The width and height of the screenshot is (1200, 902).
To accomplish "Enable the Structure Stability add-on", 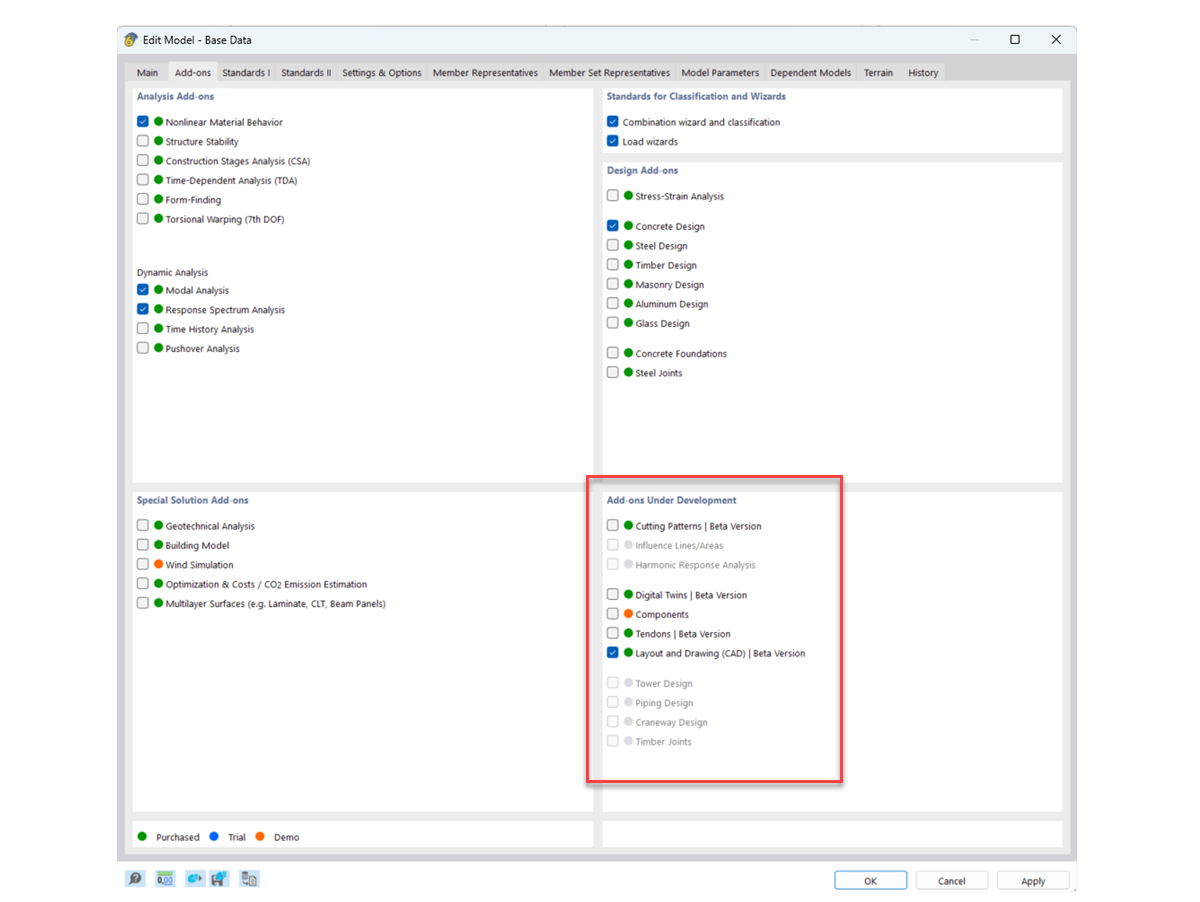I will (142, 141).
